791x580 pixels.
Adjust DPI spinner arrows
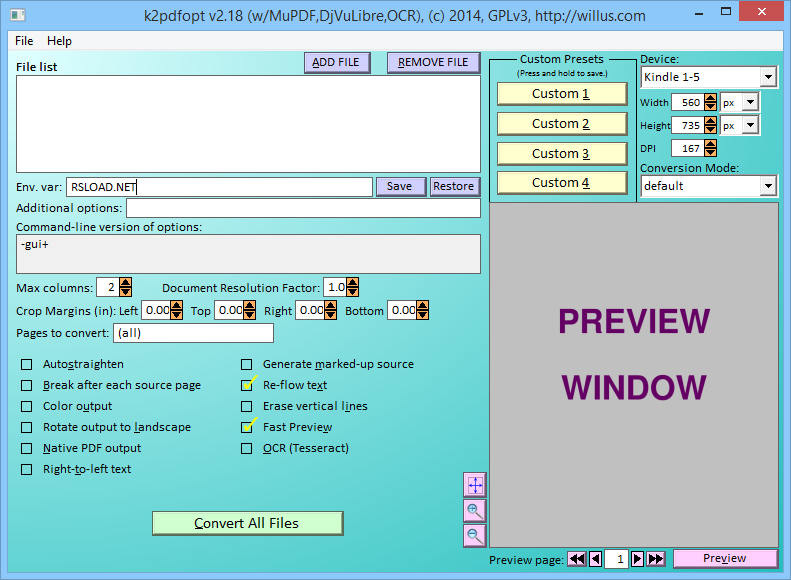[x=710, y=148]
